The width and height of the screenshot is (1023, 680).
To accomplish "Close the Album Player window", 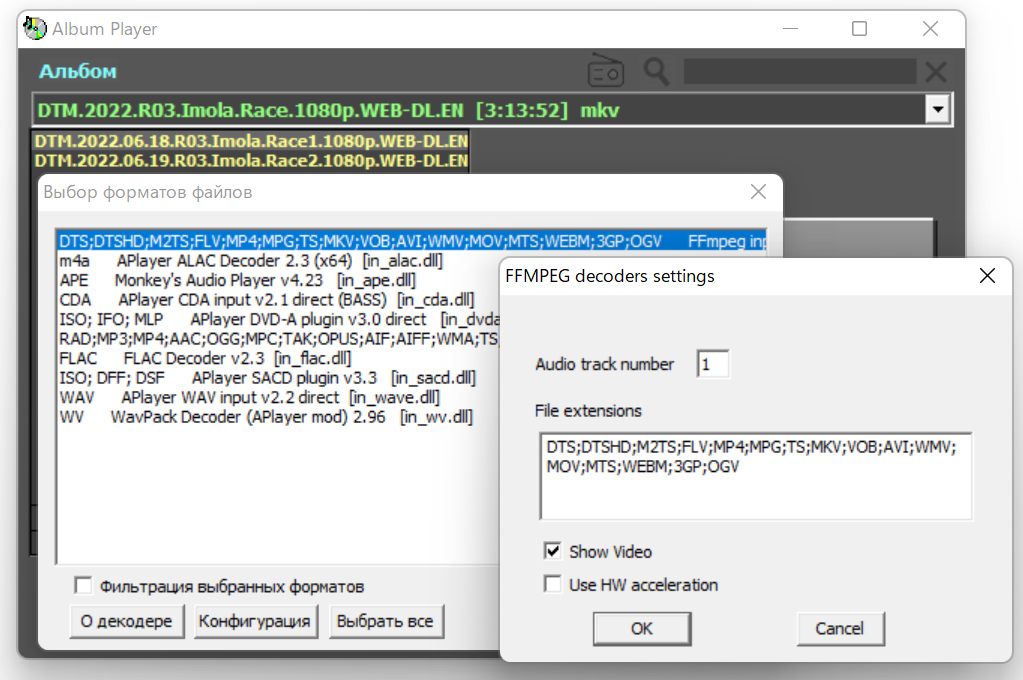I will (x=930, y=29).
